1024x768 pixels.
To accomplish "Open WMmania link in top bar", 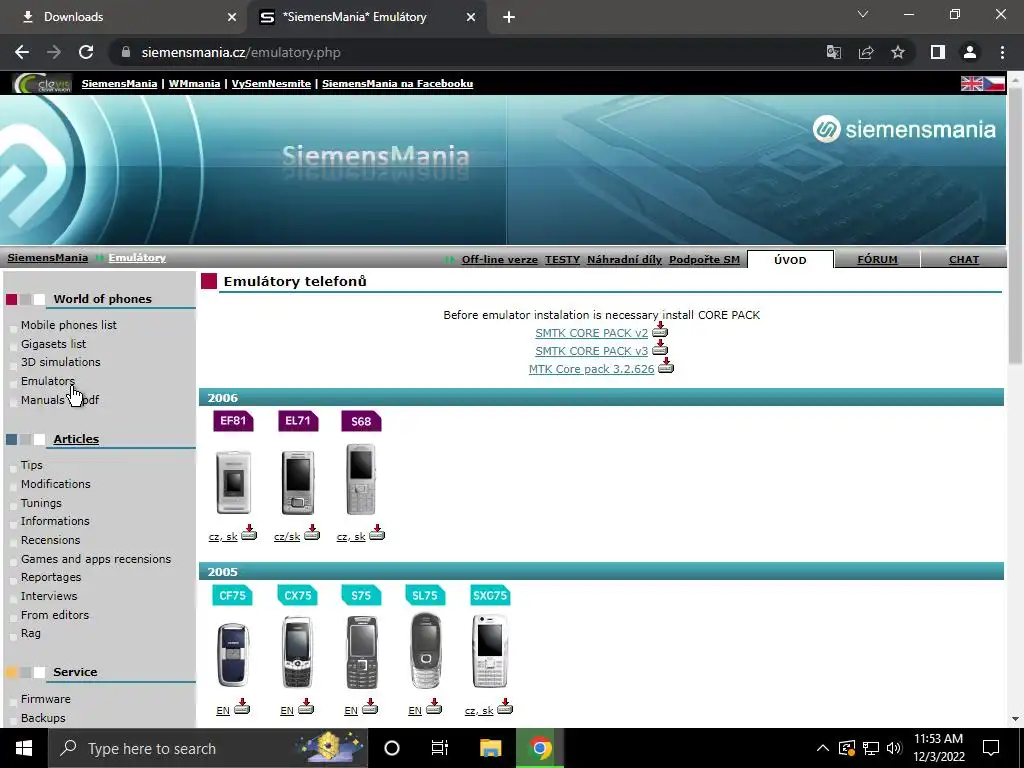I will [x=194, y=84].
